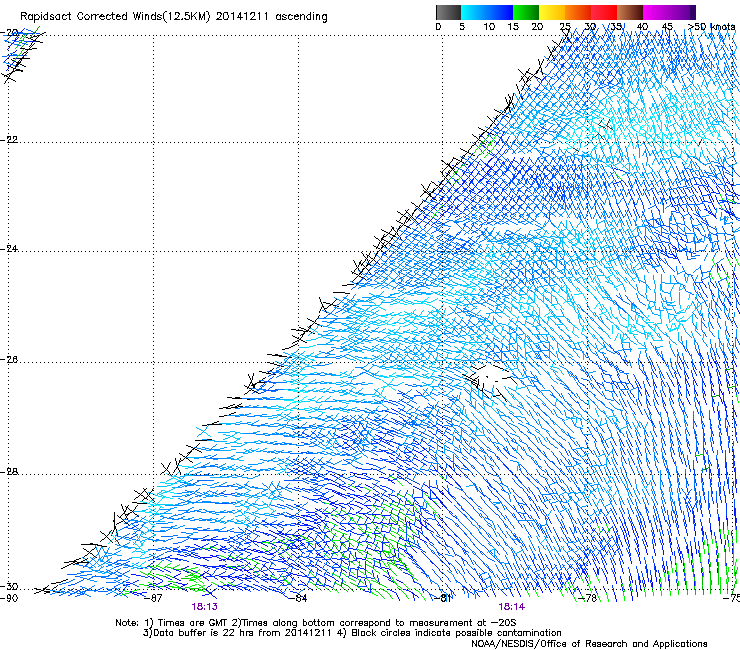
Task: Click the '-22' latitude axis label
Action: (9, 140)
